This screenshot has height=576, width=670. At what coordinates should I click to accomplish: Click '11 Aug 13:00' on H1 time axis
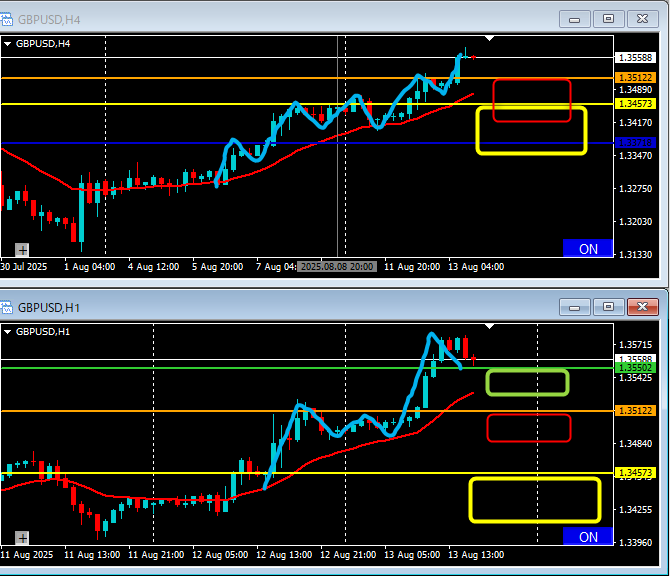coord(92,555)
